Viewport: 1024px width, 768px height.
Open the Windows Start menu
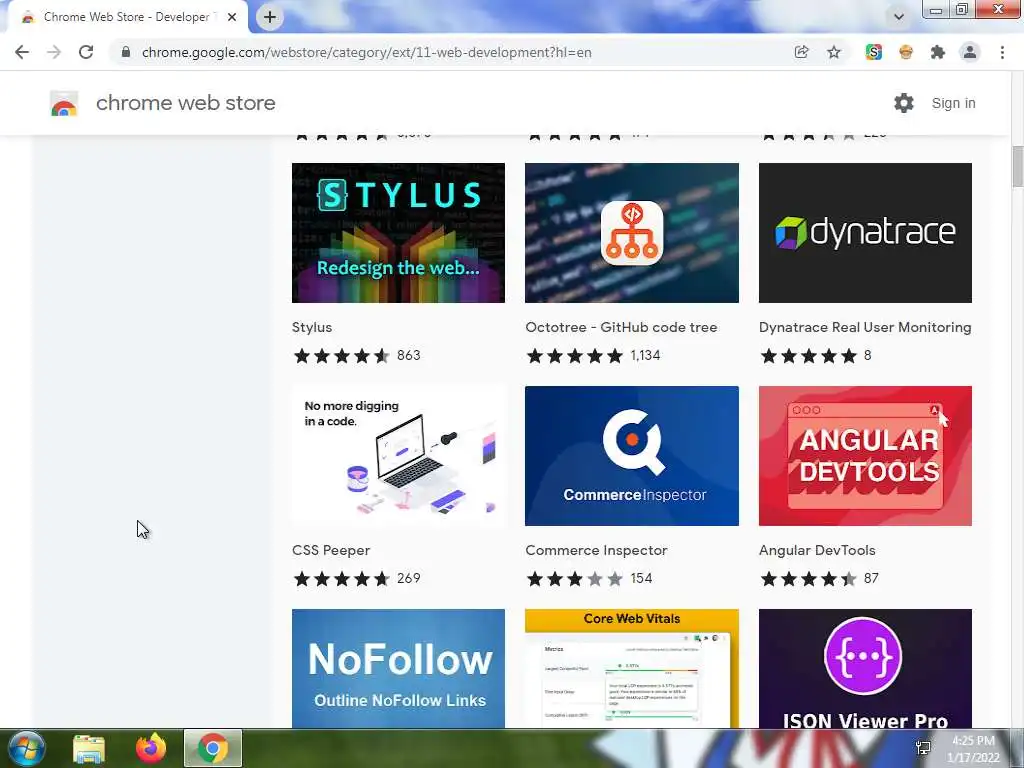(26, 748)
